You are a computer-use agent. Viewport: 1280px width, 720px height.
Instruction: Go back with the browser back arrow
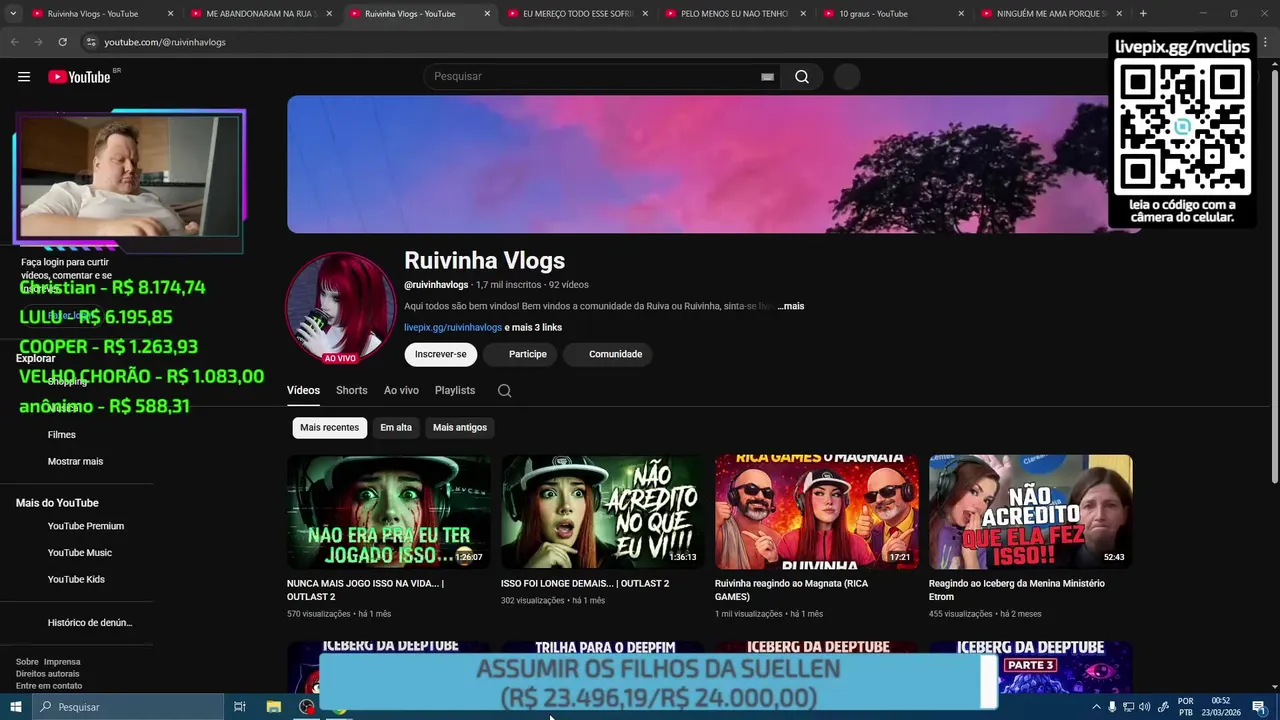pyautogui.click(x=14, y=42)
